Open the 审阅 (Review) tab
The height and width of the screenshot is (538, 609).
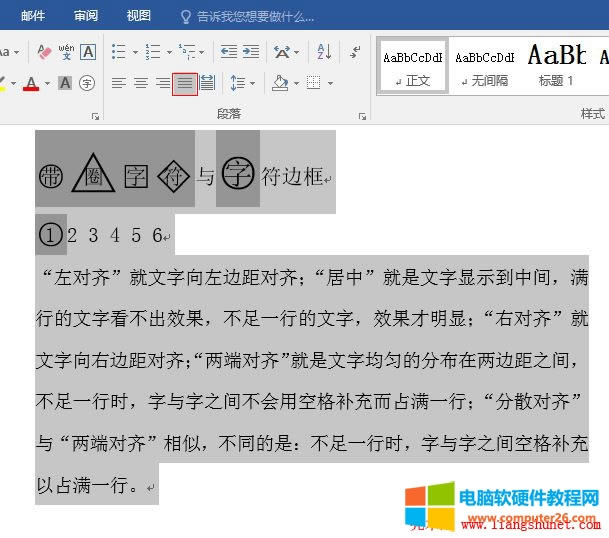coord(86,16)
